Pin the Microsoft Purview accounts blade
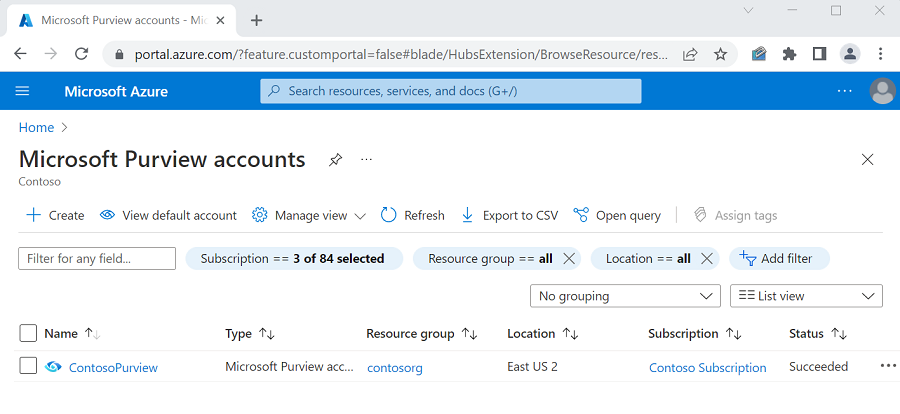The height and width of the screenshot is (414, 900). (336, 160)
